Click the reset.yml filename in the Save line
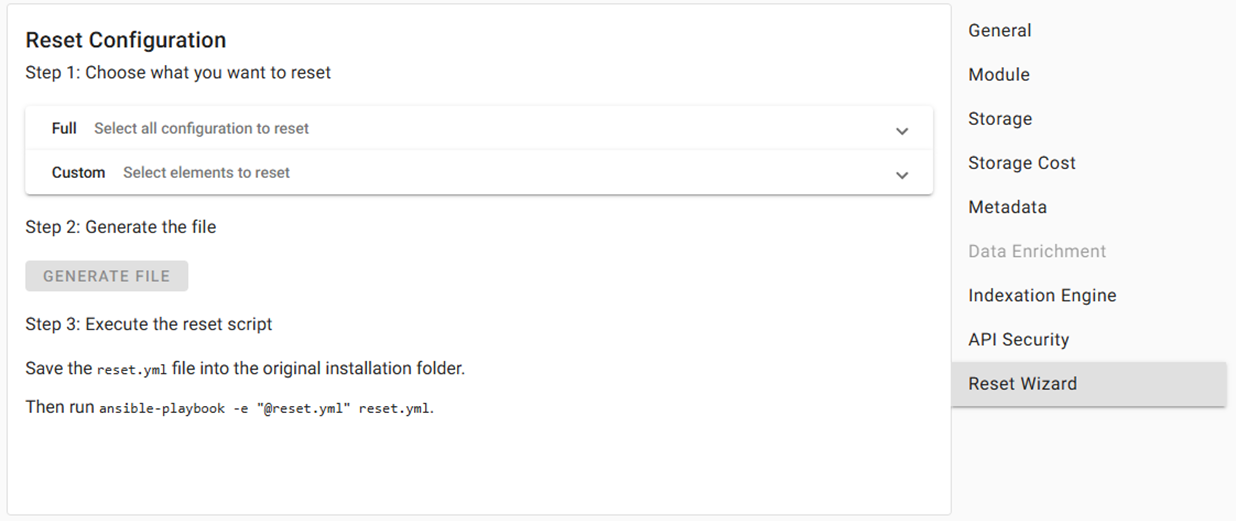The image size is (1236, 521). [x=132, y=370]
